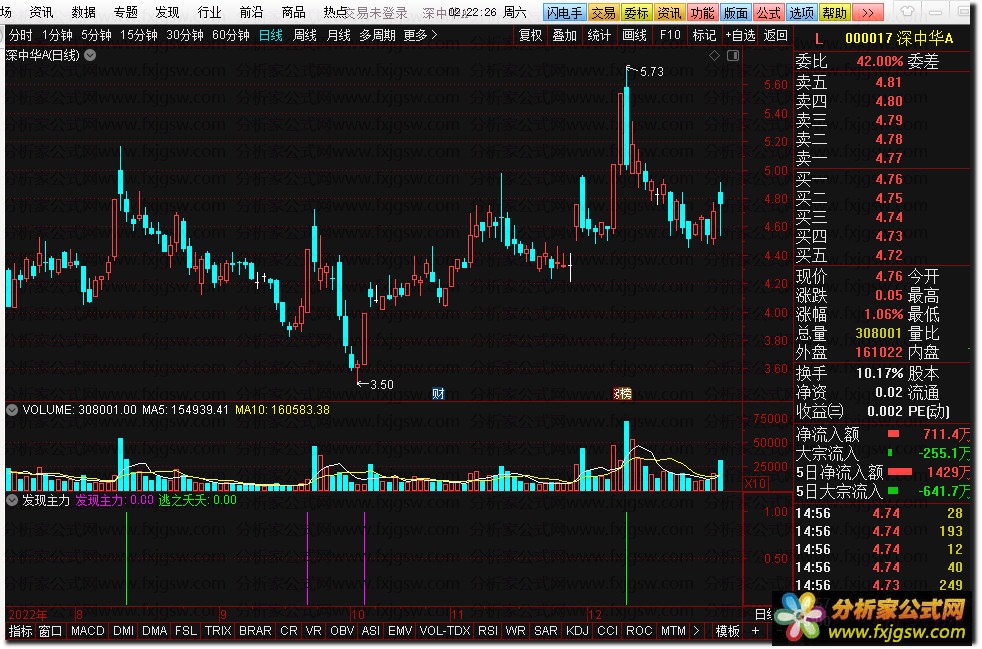Click the 指标 tab at bottom

21,631
